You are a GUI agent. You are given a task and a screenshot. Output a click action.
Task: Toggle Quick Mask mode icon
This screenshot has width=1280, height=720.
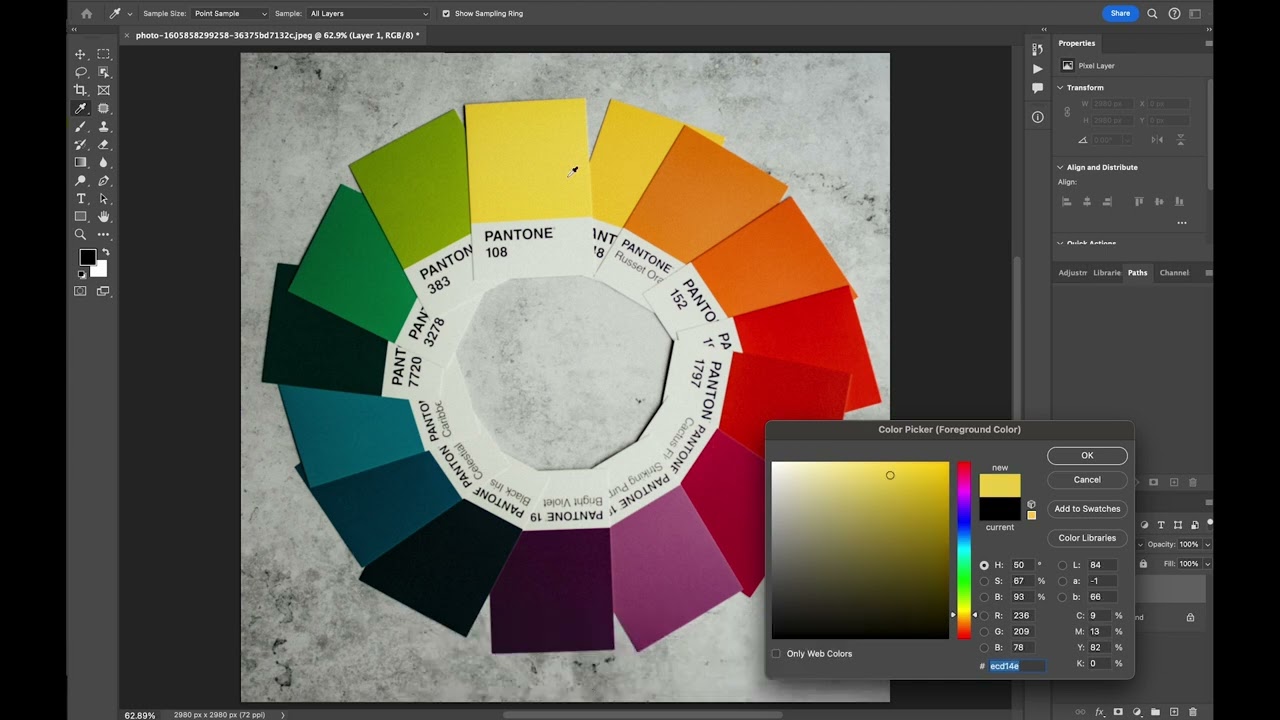pos(80,291)
